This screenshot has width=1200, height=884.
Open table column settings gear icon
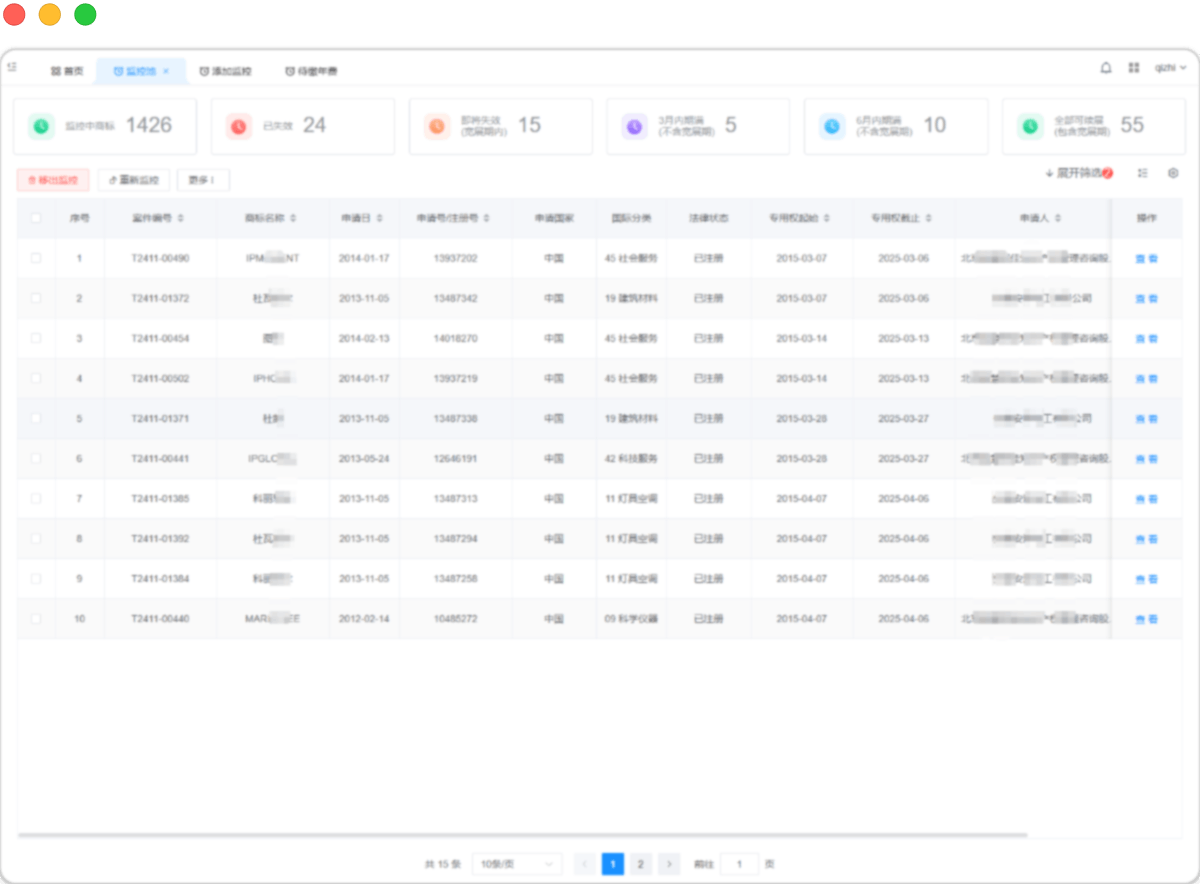[x=1173, y=173]
